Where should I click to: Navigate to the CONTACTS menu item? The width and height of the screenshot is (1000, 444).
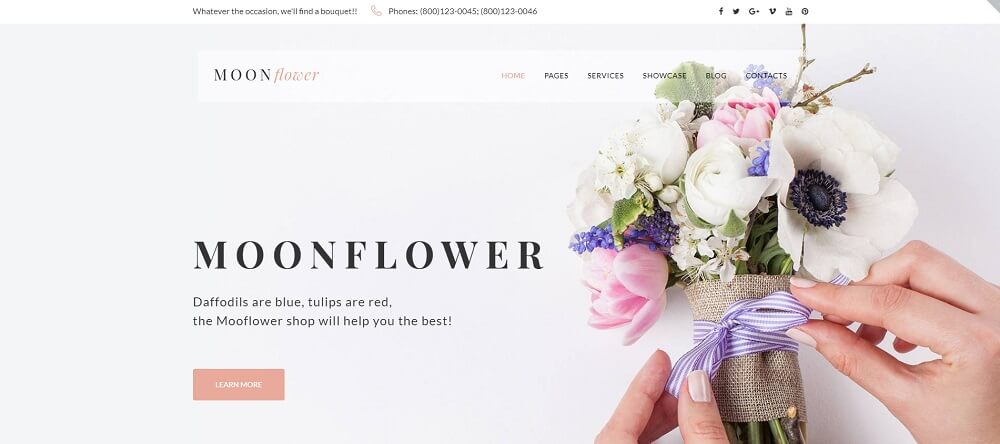tap(766, 75)
